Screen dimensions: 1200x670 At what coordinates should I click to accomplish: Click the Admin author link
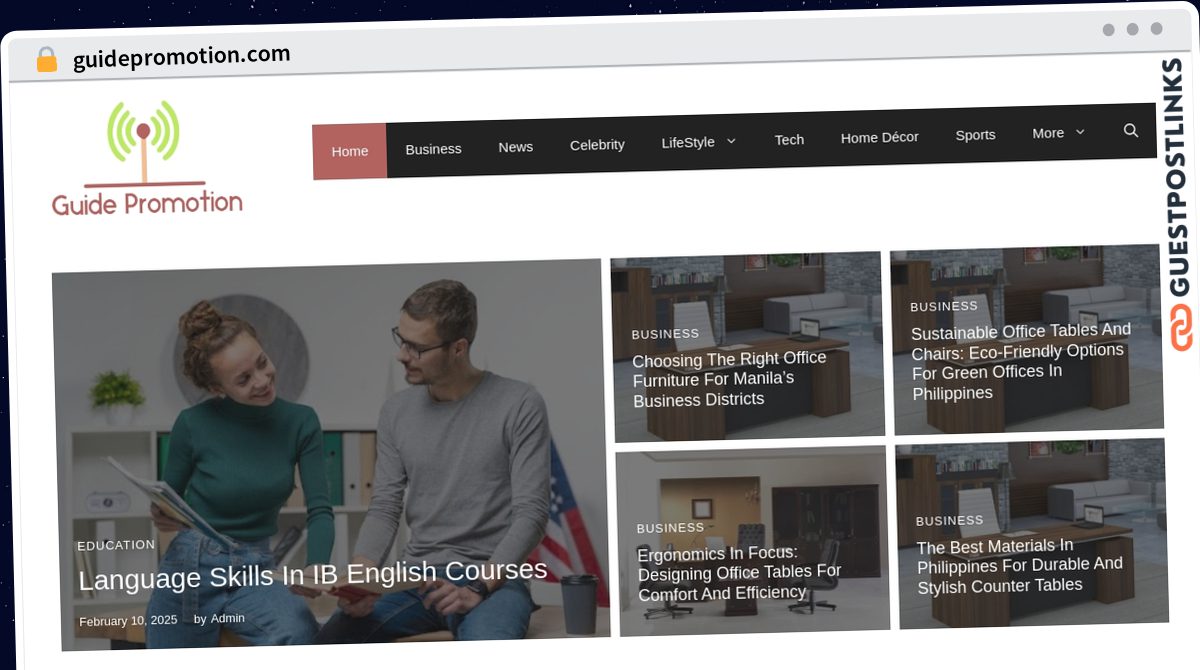click(227, 618)
